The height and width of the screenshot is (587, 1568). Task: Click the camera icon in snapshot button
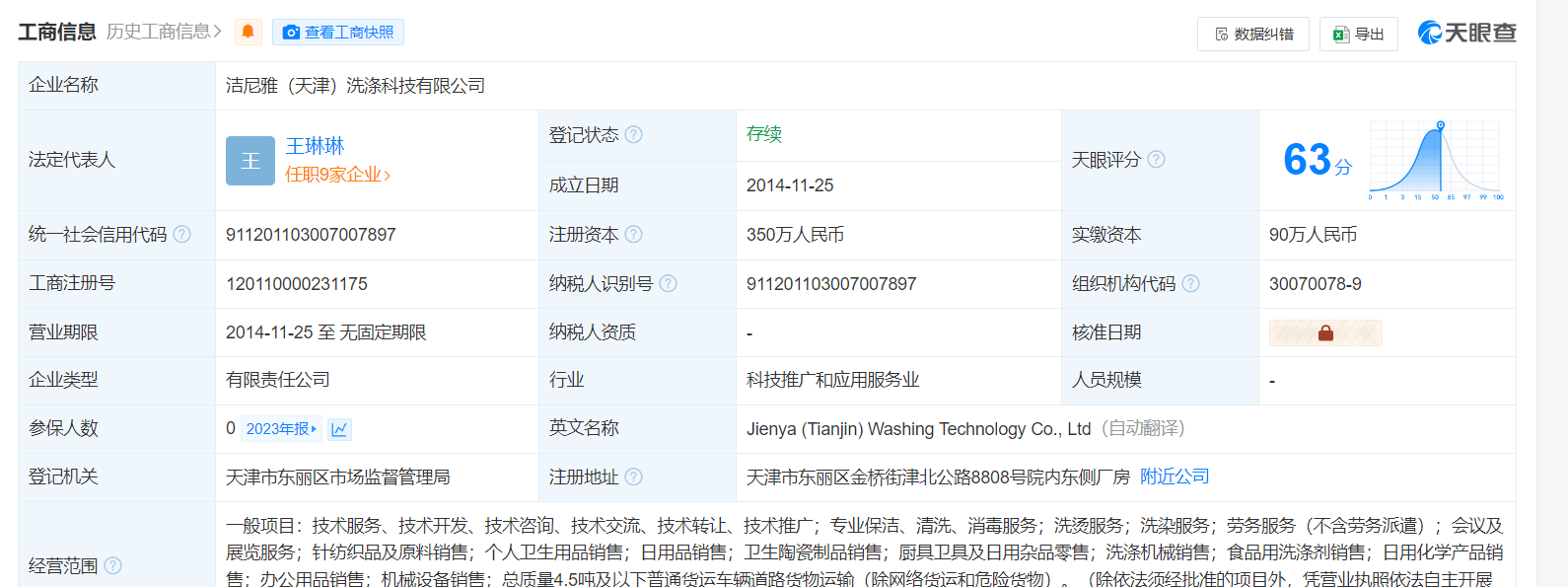291,33
